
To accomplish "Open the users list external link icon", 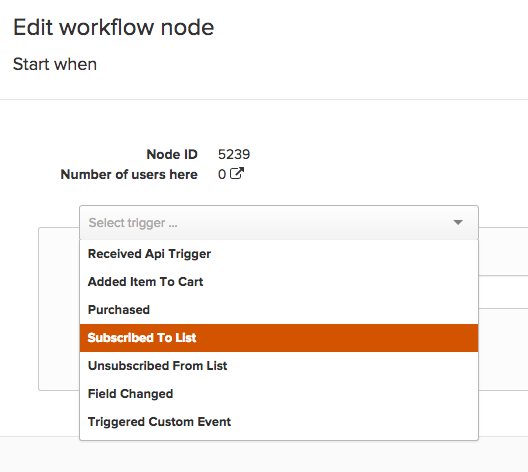I will coord(237,174).
